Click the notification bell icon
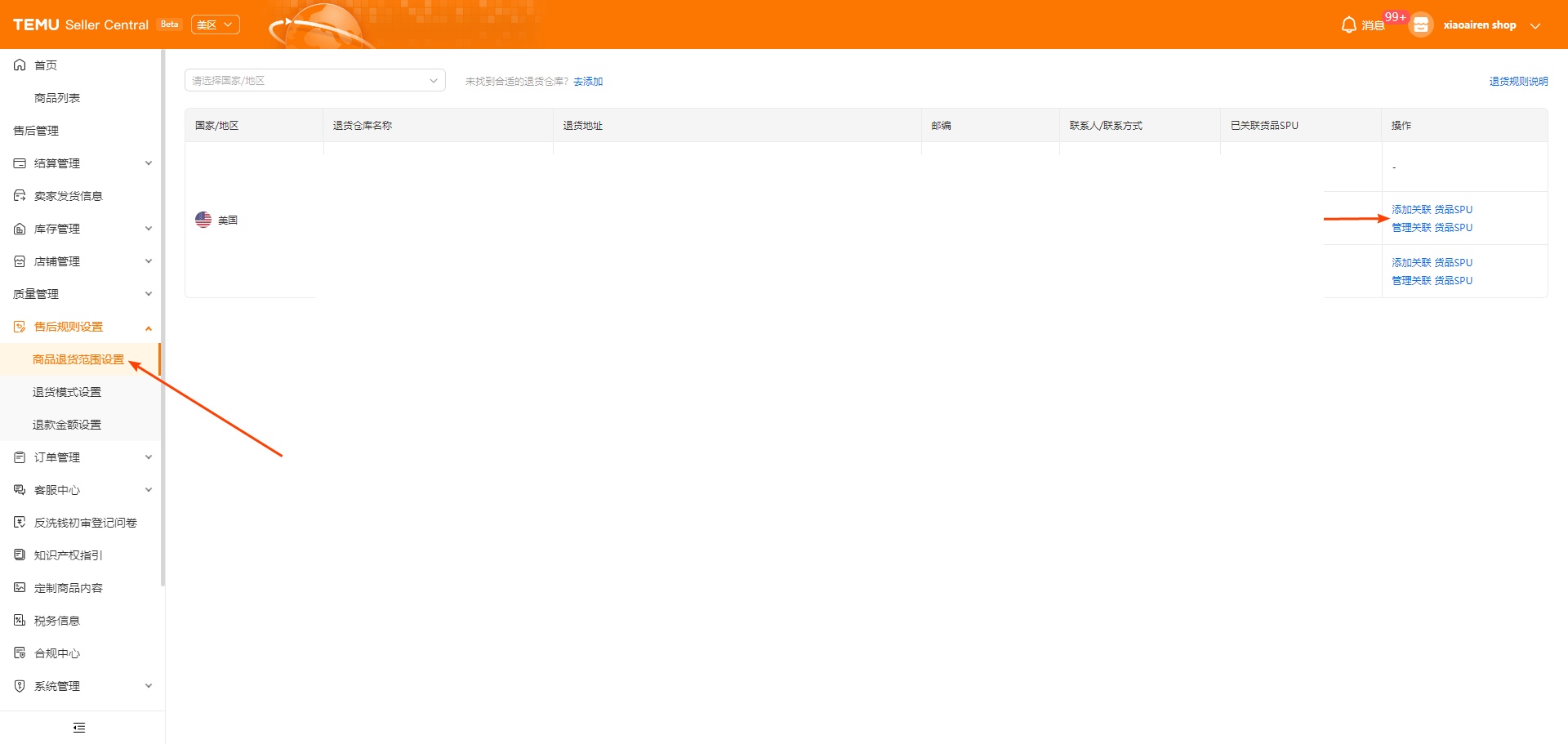The height and width of the screenshot is (744, 1568). [1348, 25]
